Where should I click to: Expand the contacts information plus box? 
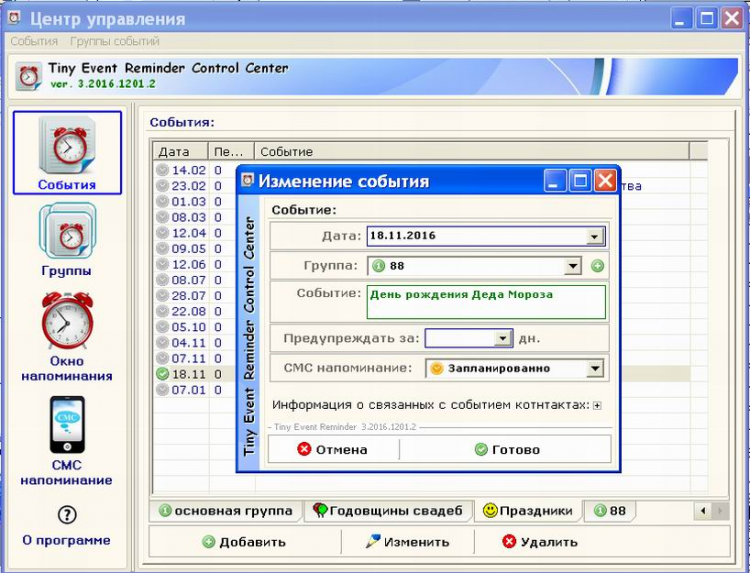click(x=597, y=406)
